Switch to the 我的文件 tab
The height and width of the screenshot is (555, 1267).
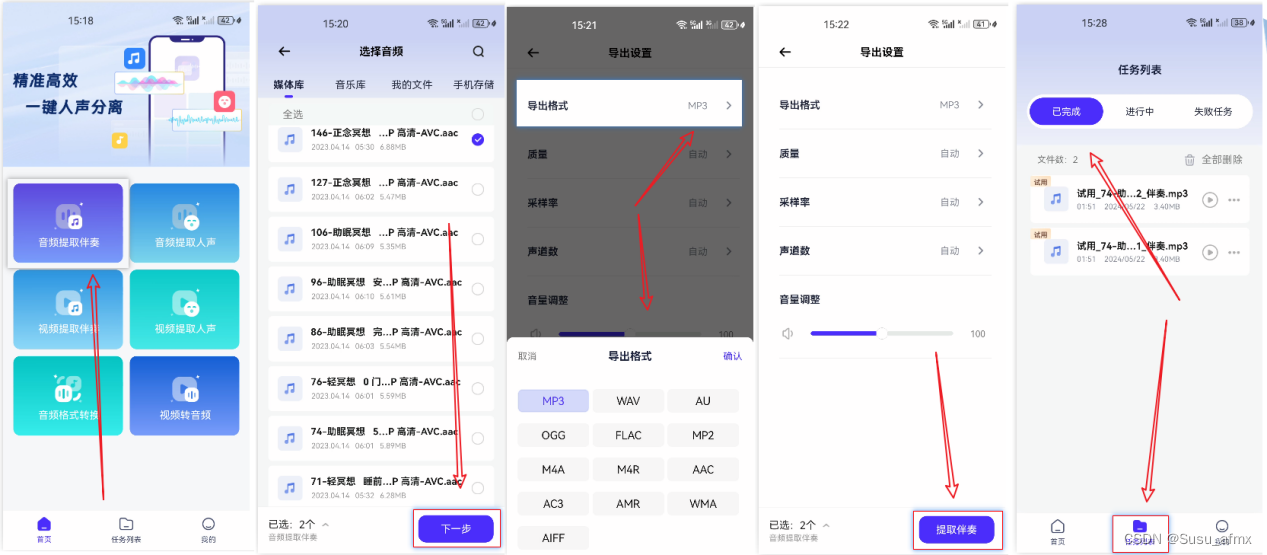point(411,85)
